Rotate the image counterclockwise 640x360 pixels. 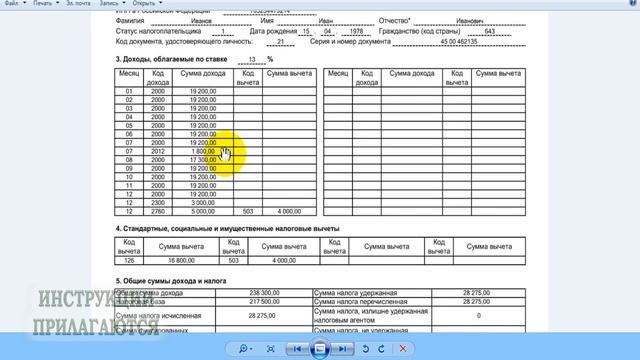(x=365, y=349)
